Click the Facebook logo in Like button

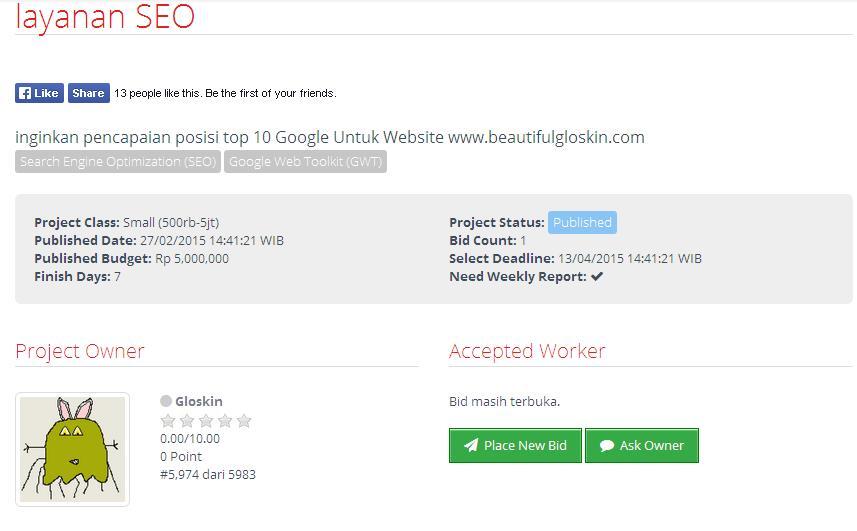pyautogui.click(x=25, y=93)
